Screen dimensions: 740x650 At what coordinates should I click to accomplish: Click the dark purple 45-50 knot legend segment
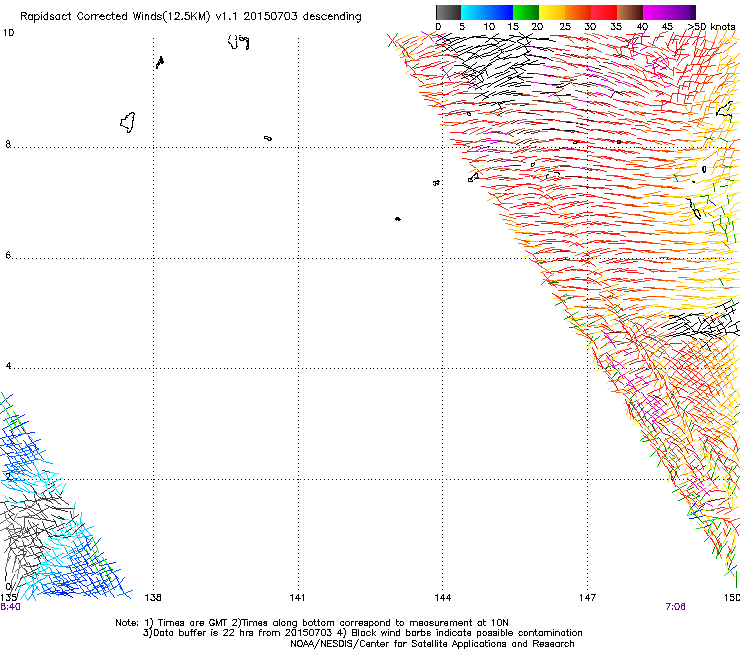(682, 12)
